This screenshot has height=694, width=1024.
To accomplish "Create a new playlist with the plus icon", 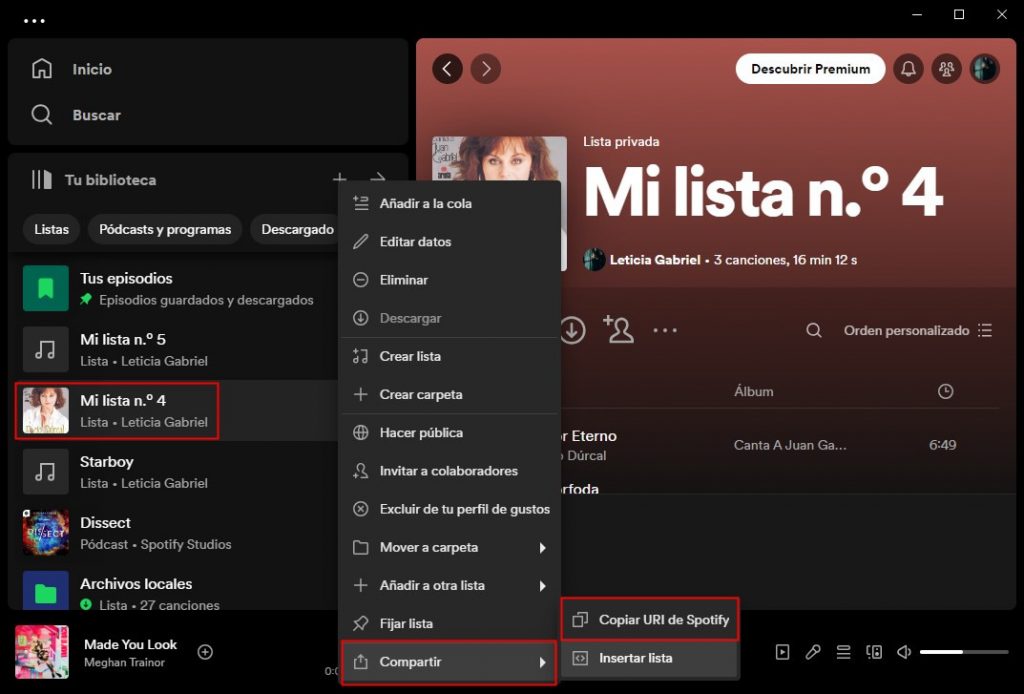I will tap(340, 180).
